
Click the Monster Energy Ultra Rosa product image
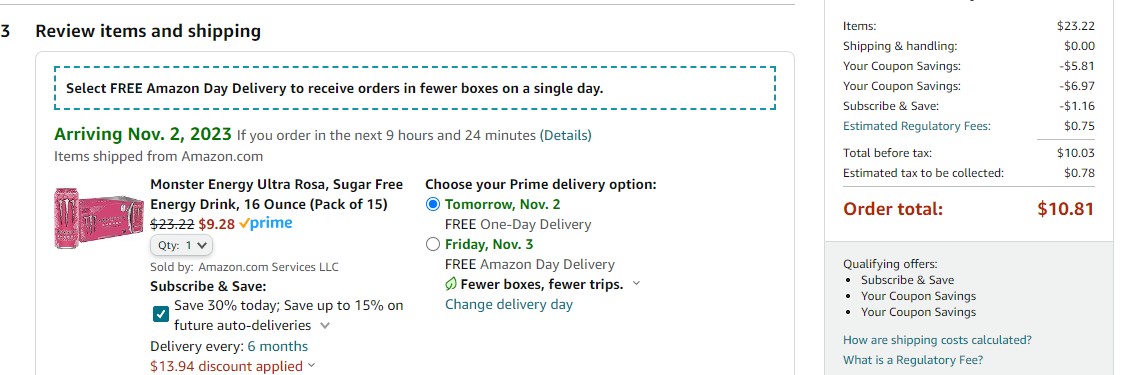[99, 218]
